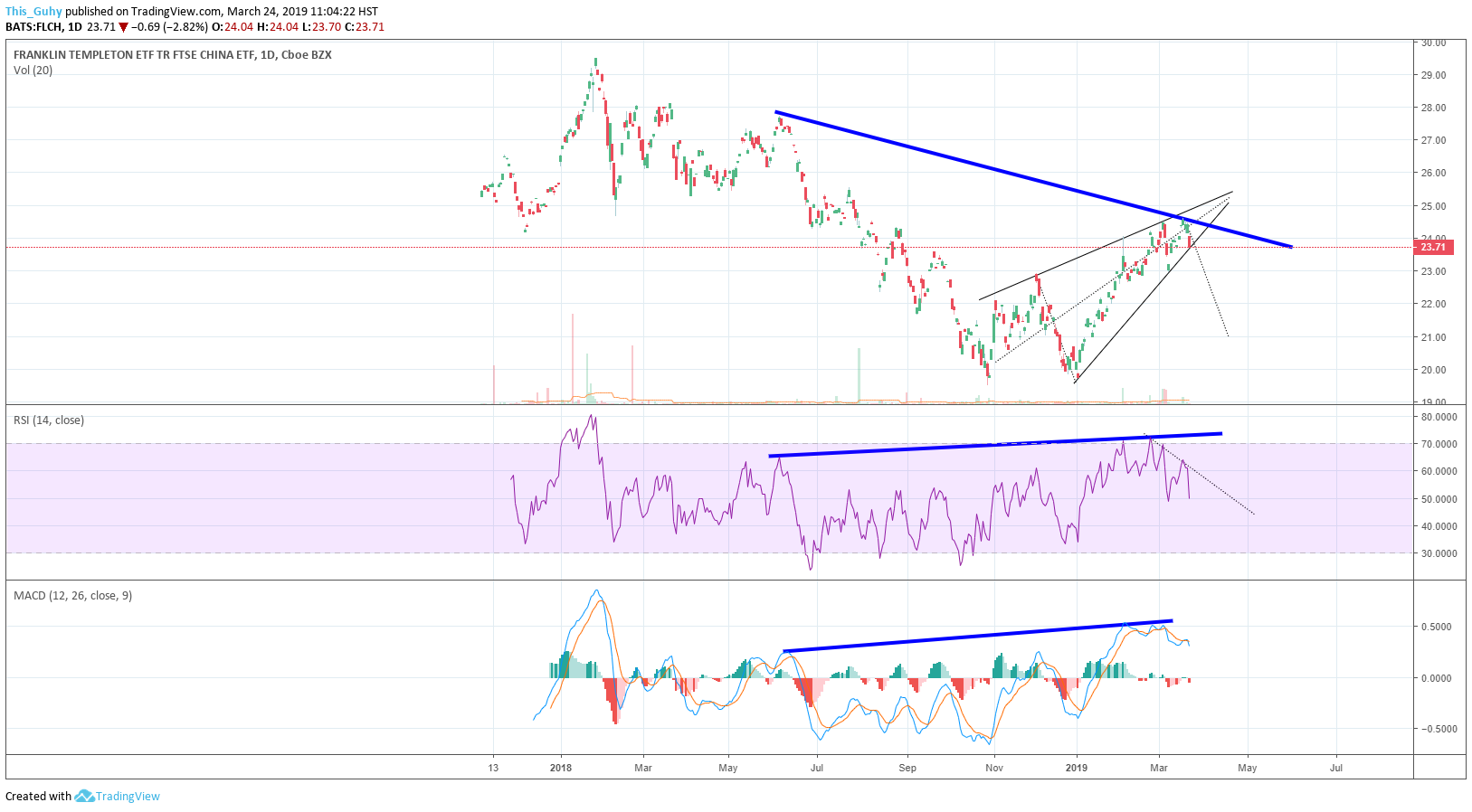Click the Mar label after 2019

[1159, 768]
